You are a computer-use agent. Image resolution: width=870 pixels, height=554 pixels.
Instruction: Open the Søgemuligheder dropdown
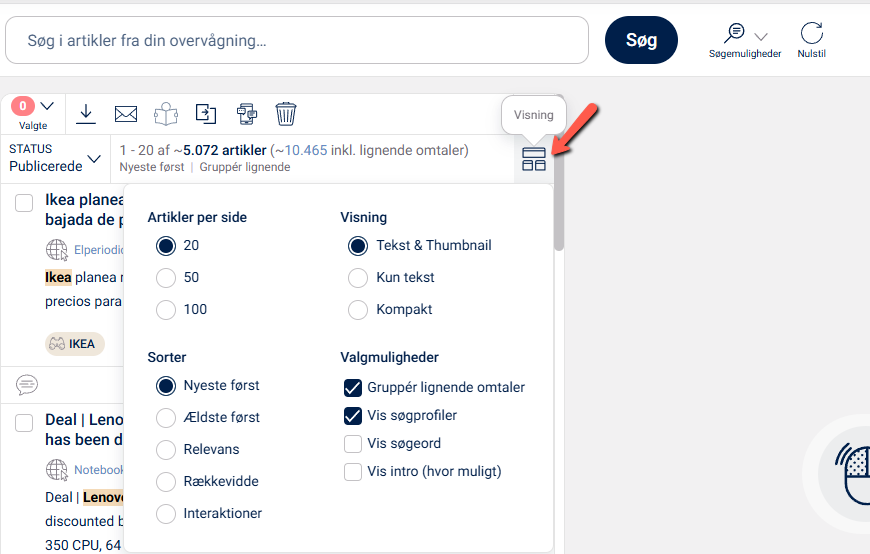point(744,38)
